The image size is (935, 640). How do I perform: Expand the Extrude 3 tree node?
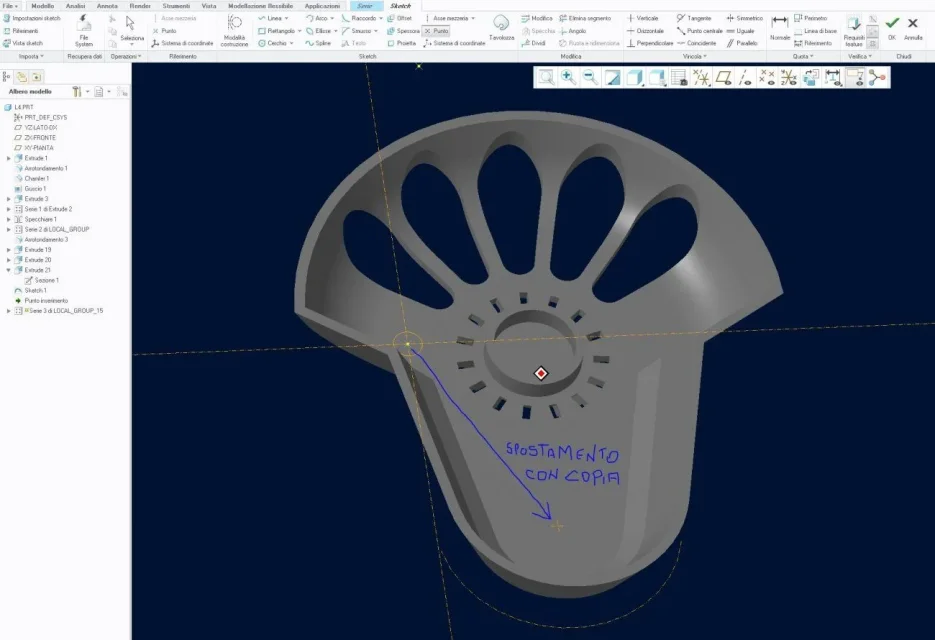tap(8, 199)
